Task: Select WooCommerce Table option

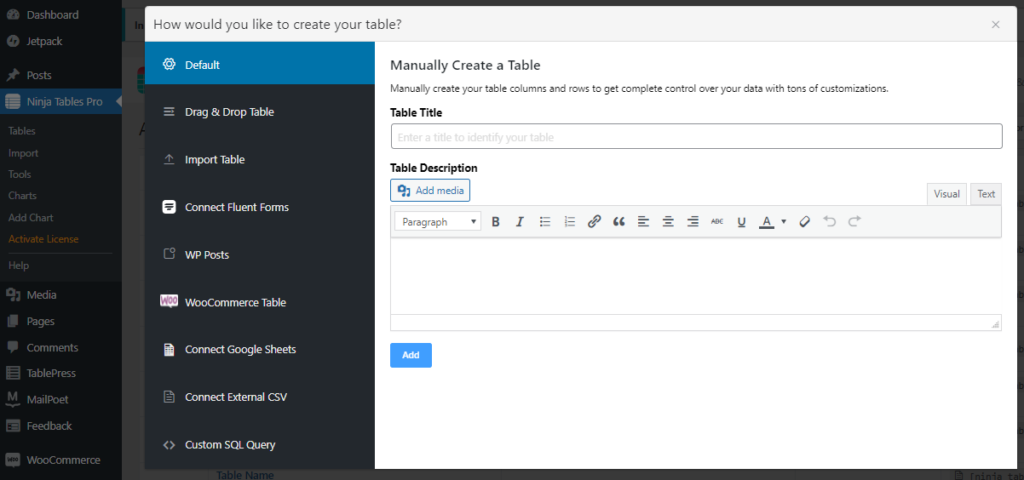Action: point(260,302)
